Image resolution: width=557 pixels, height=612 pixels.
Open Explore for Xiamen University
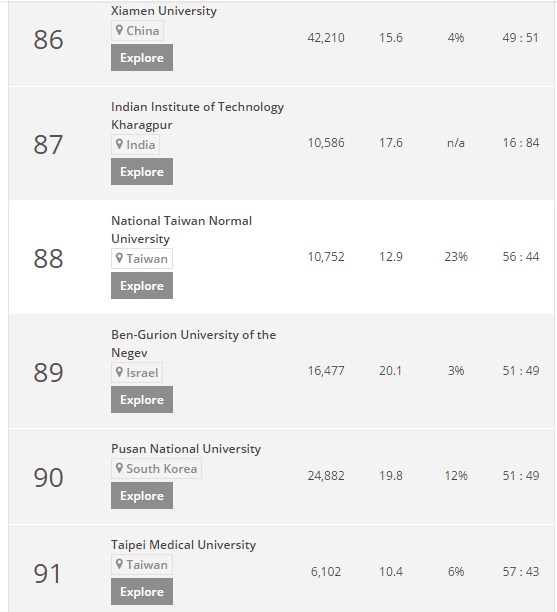coord(142,57)
